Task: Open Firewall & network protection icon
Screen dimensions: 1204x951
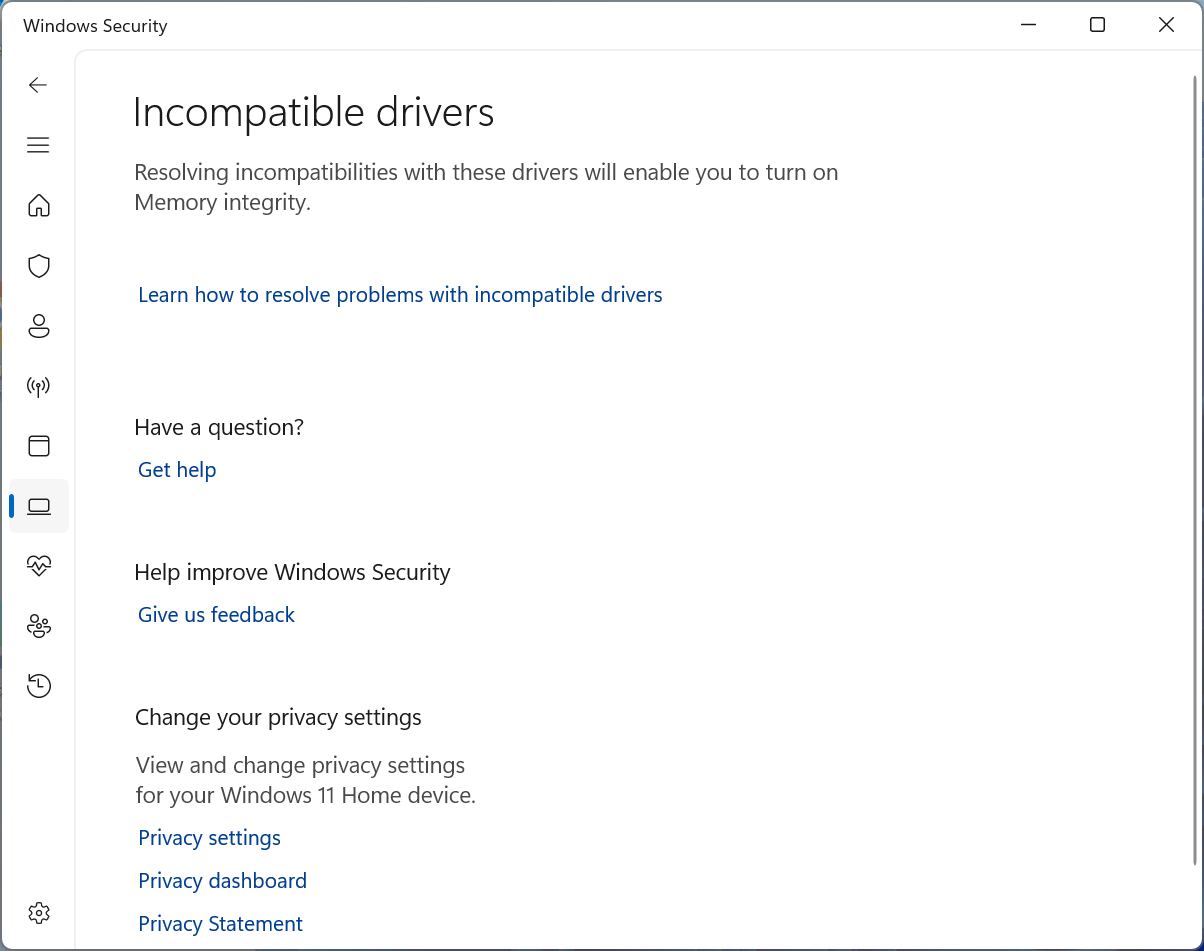Action: (39, 386)
